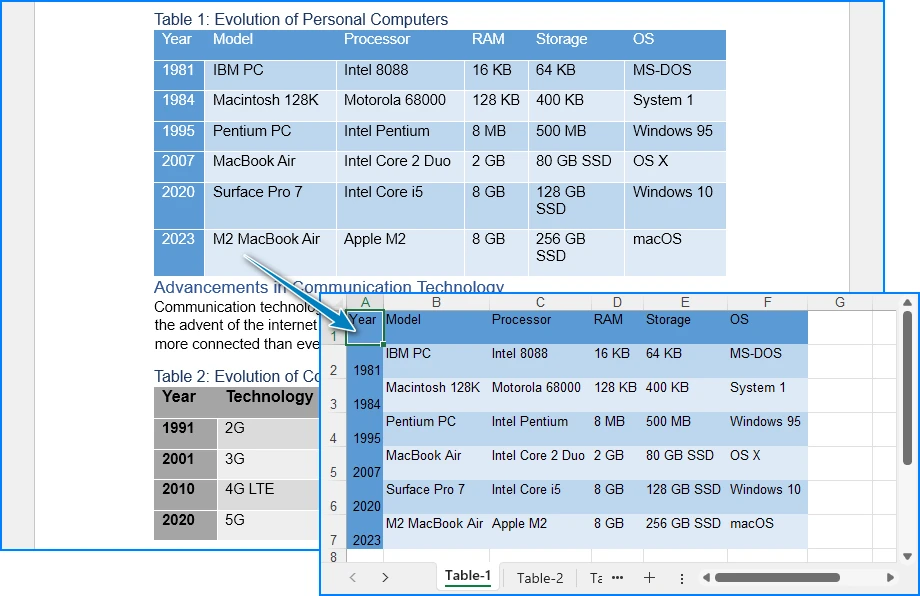The image size is (920, 596).
Task: Switch to the Table-2 sheet tab
Action: [x=539, y=577]
